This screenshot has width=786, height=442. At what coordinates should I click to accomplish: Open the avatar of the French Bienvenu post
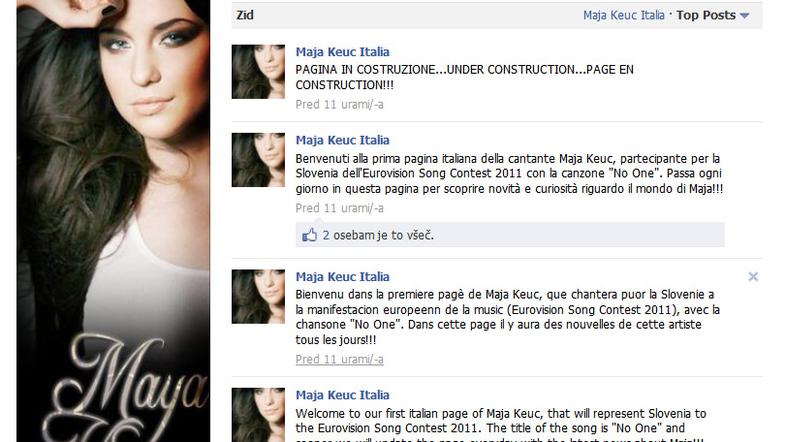[258, 297]
